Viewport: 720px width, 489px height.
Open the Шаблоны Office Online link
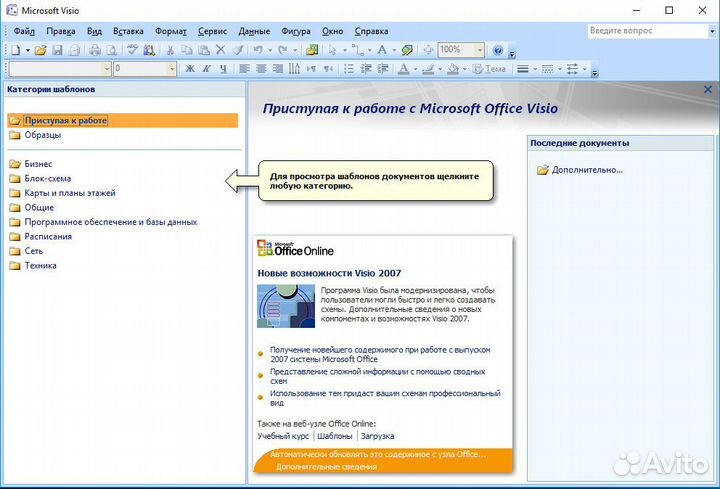(335, 436)
